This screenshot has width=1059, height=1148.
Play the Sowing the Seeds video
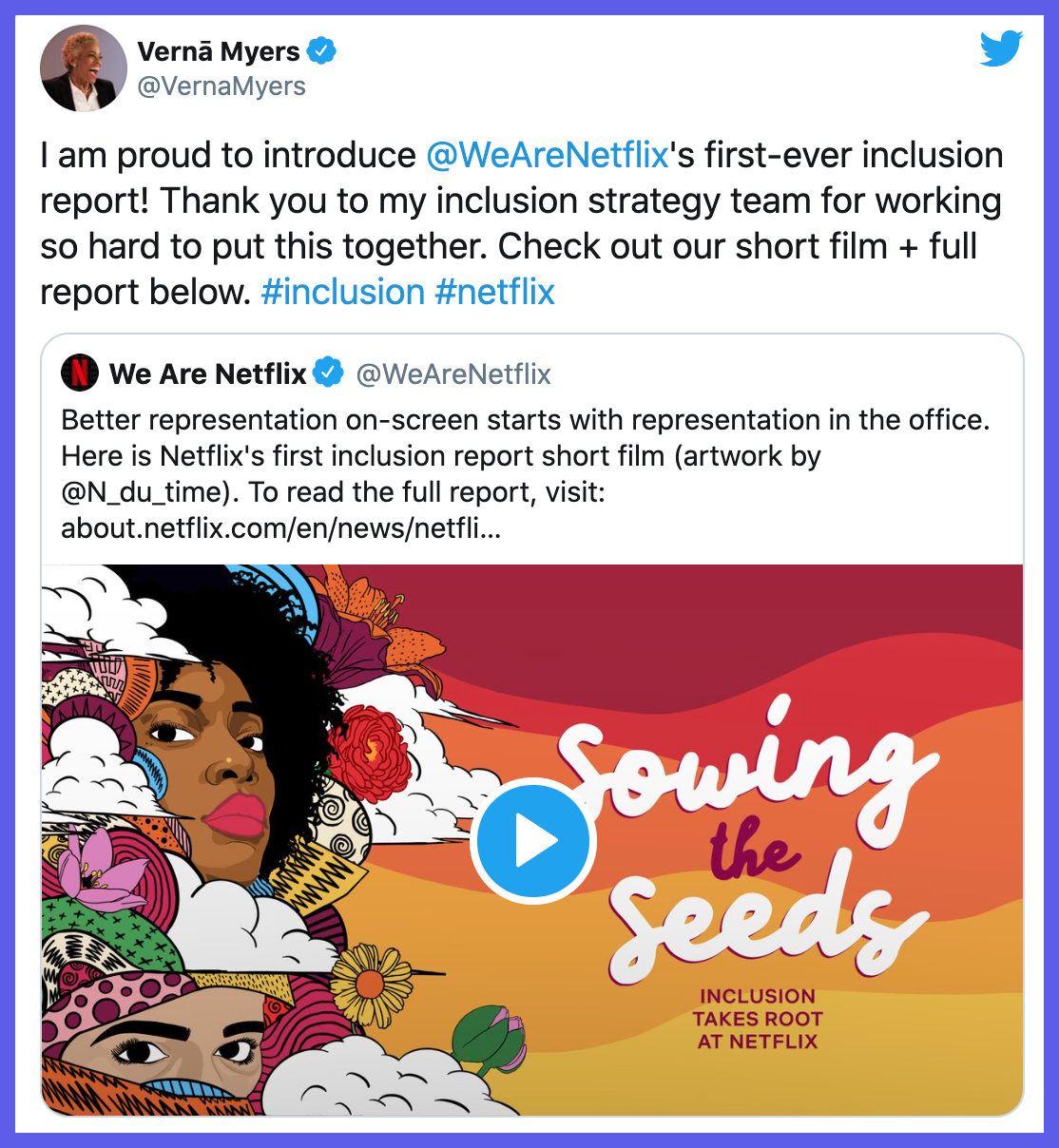pyautogui.click(x=532, y=841)
